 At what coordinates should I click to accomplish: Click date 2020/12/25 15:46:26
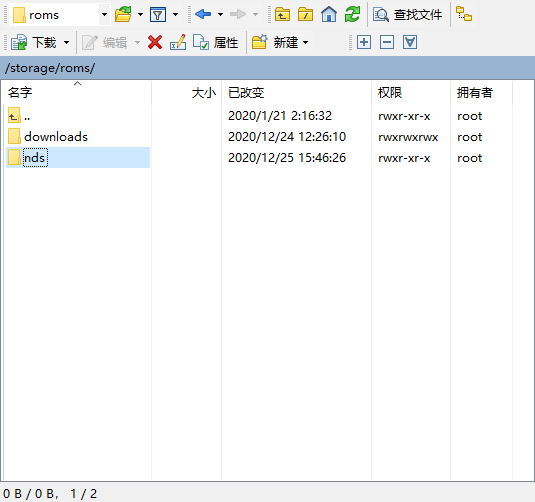(287, 158)
